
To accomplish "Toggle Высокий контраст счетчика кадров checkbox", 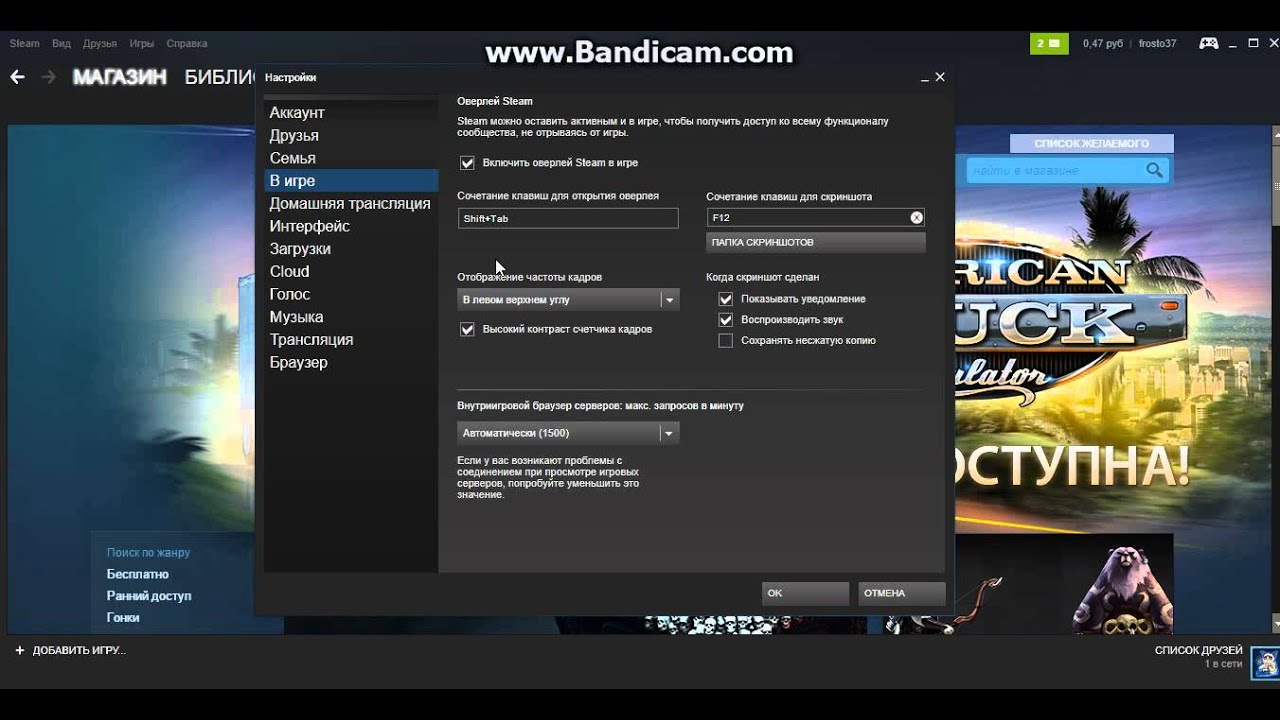I will pos(467,329).
